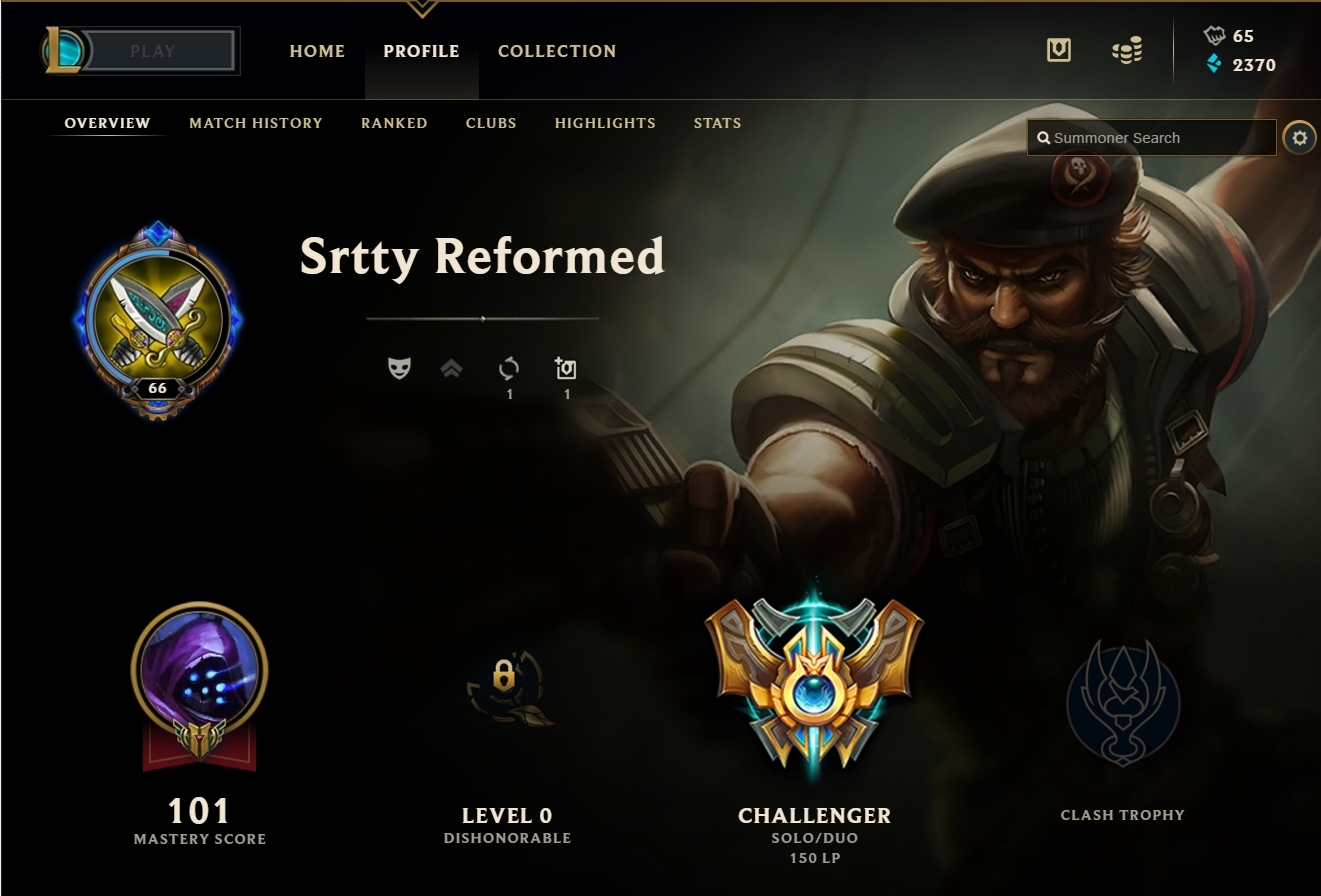Screen dimensions: 1321x896
Task: Open the Mastery Score champion portrait
Action: [x=199, y=669]
